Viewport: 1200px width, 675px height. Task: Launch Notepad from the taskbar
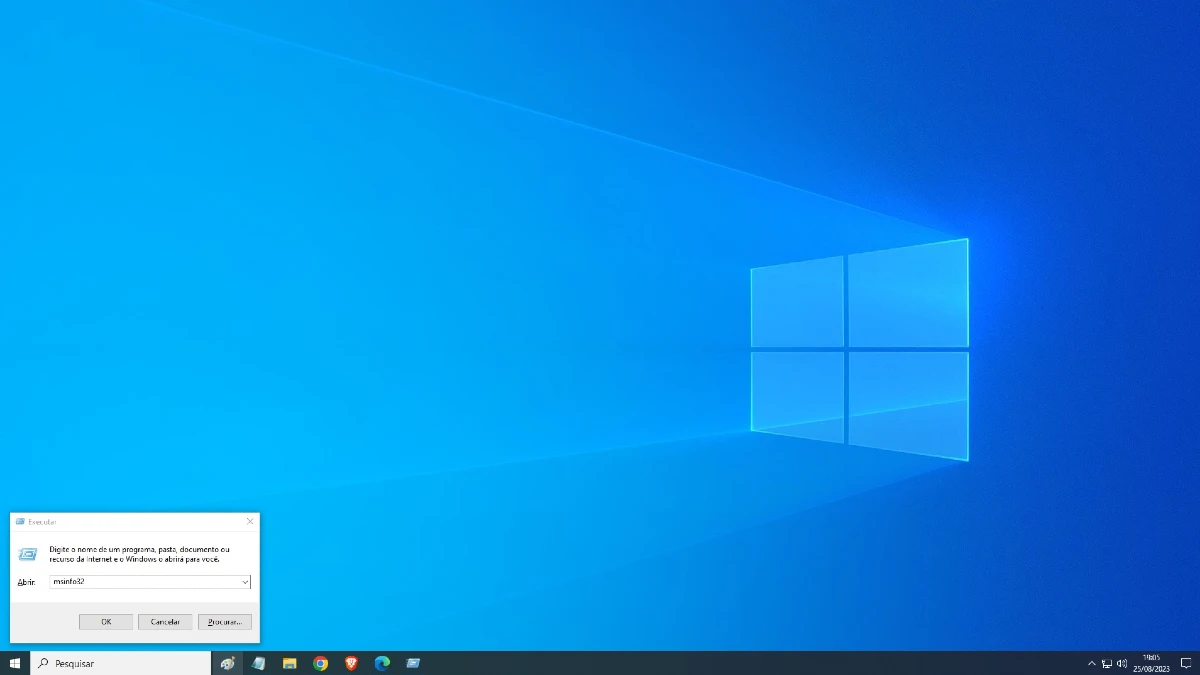pyautogui.click(x=259, y=662)
